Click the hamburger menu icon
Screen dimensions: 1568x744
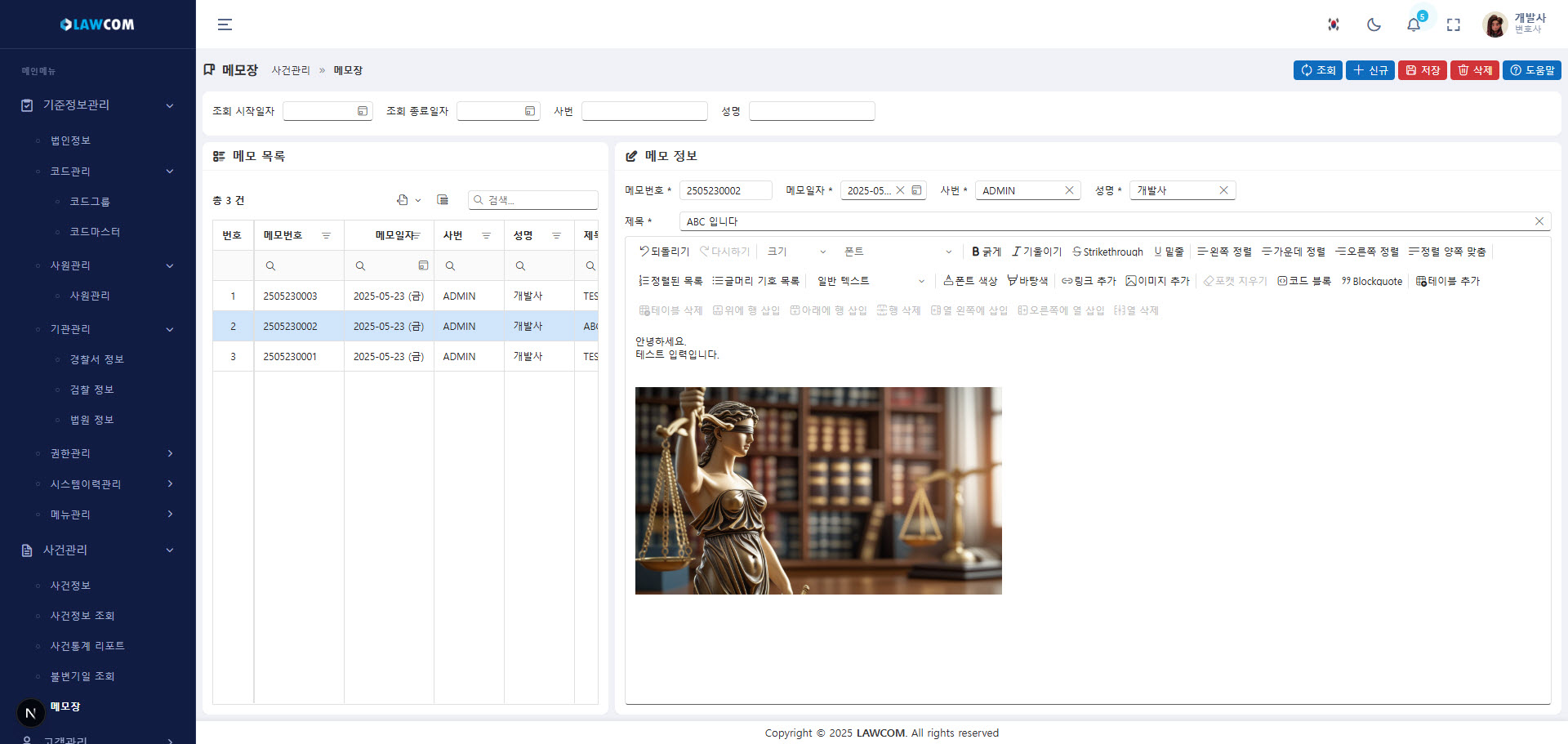(225, 25)
